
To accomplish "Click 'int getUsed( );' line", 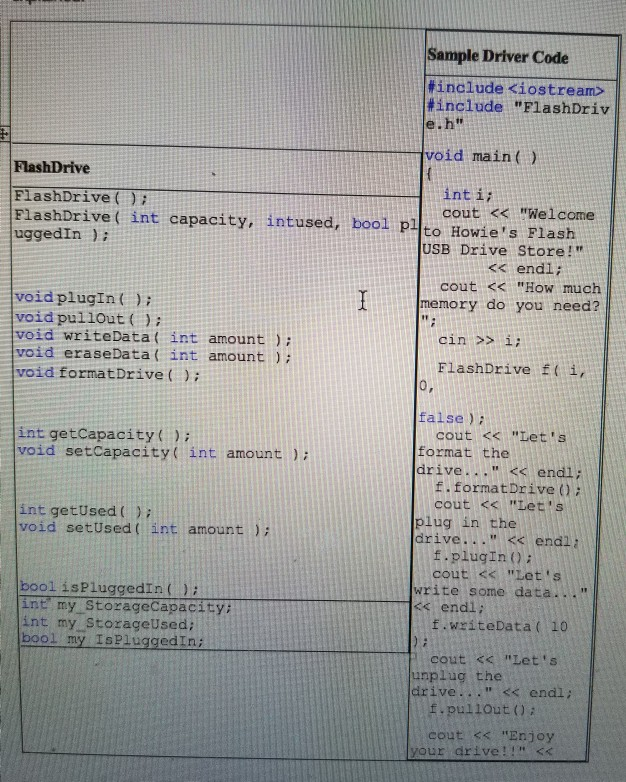I will click(x=85, y=511).
